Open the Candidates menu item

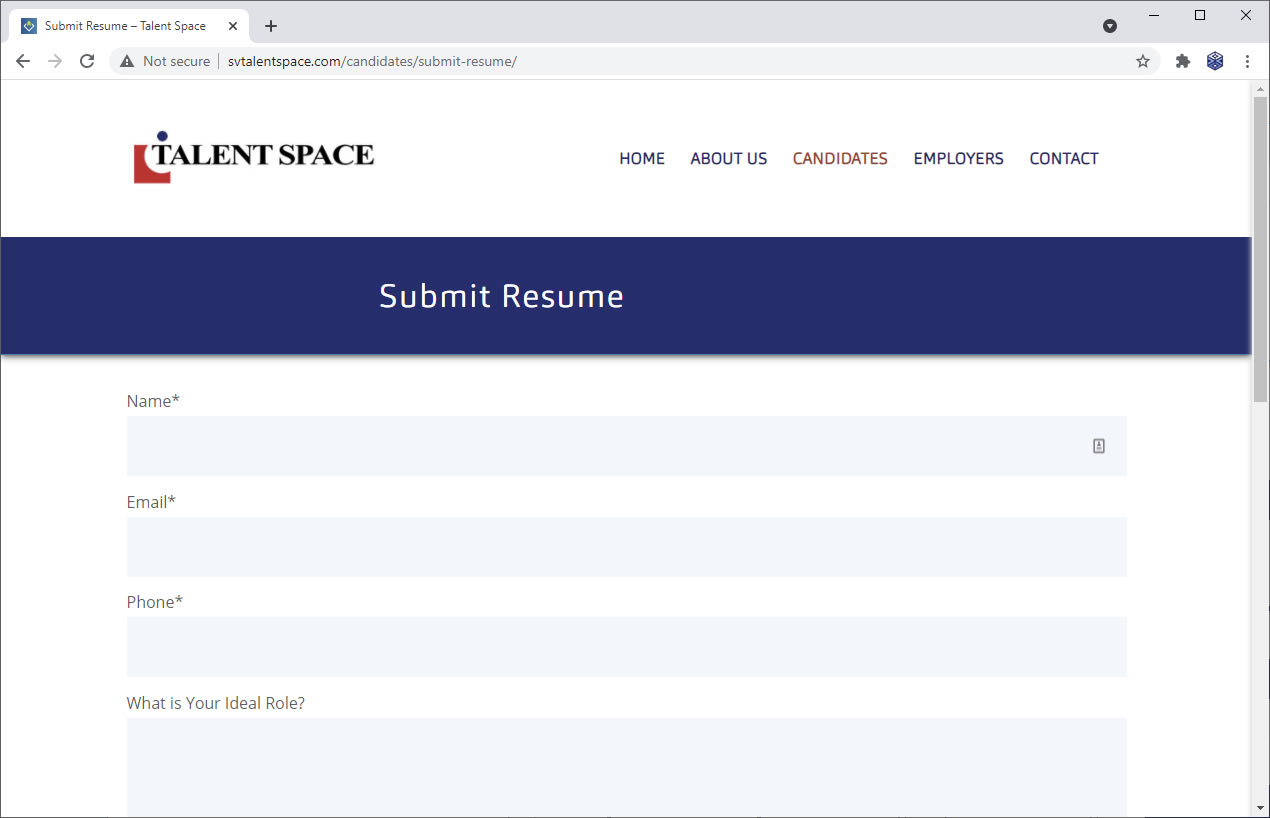pos(840,158)
